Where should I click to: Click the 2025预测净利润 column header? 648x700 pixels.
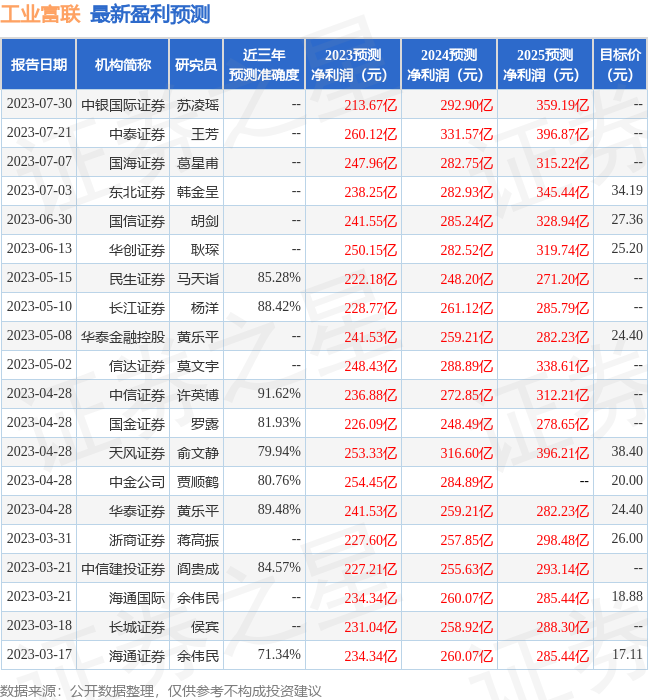pos(545,65)
